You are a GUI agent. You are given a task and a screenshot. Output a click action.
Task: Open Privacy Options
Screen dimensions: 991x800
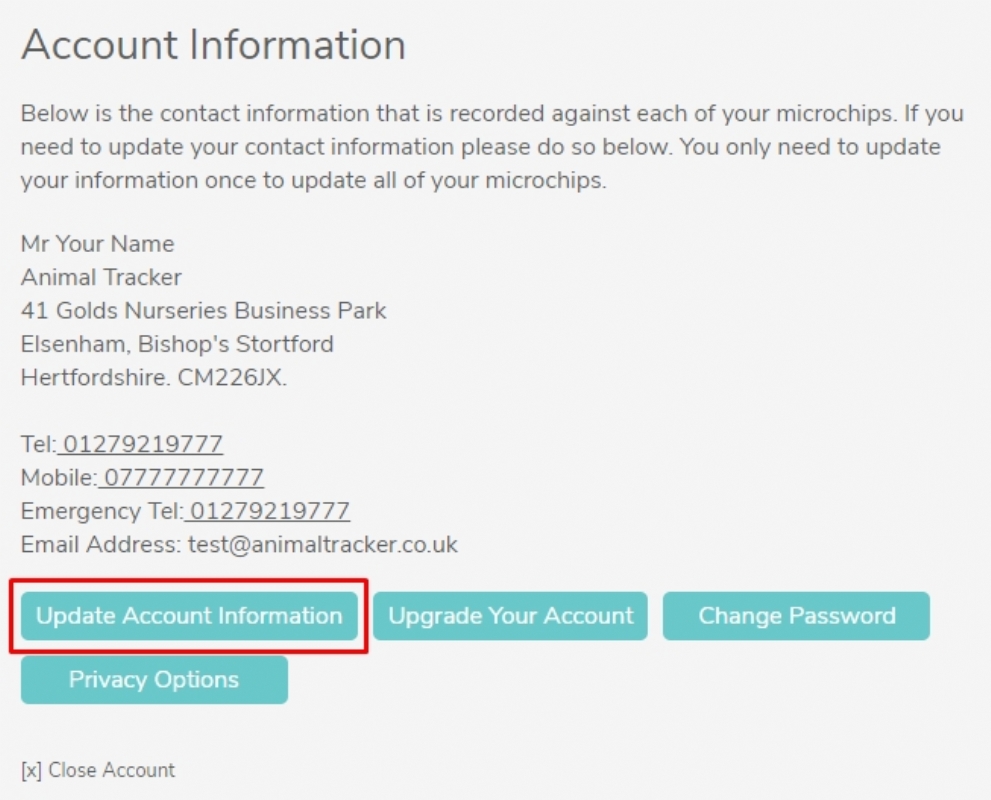154,680
